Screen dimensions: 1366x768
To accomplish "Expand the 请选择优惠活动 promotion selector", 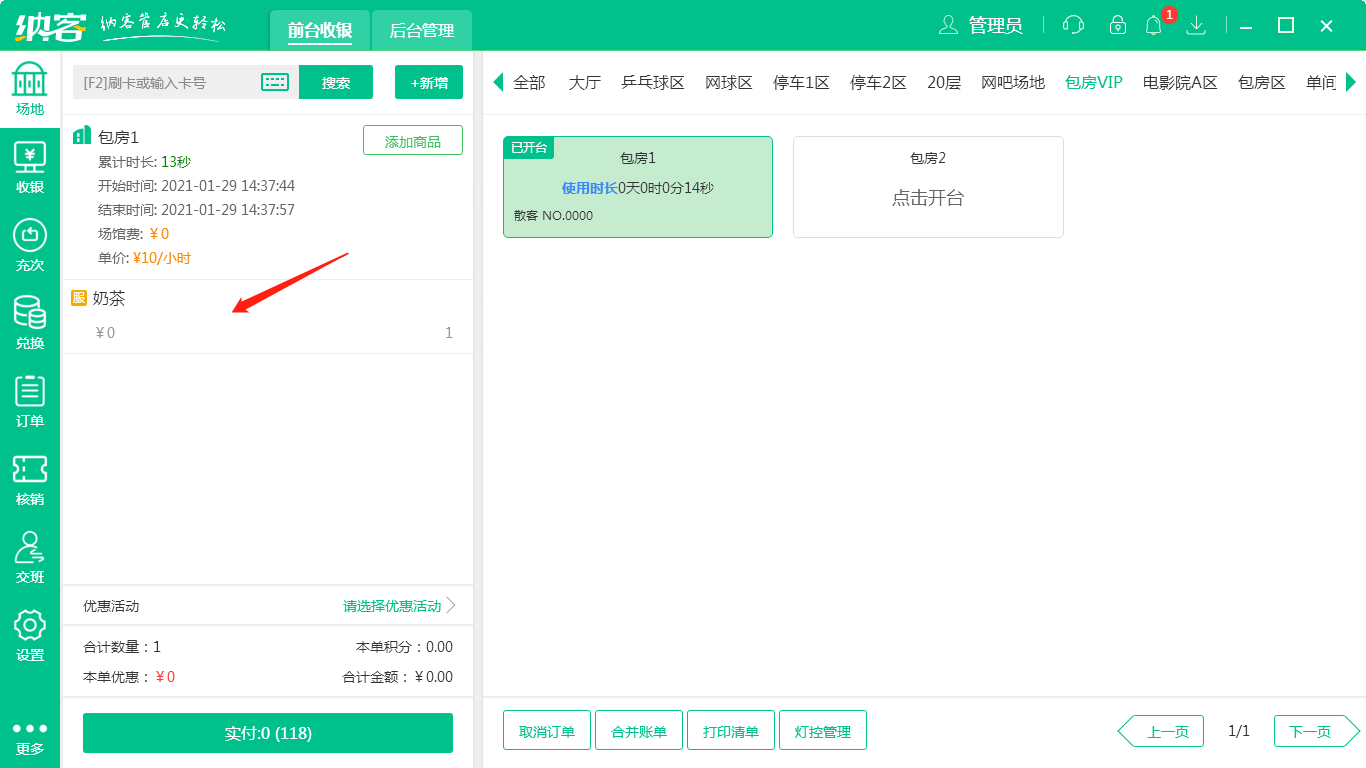I will coord(399,606).
